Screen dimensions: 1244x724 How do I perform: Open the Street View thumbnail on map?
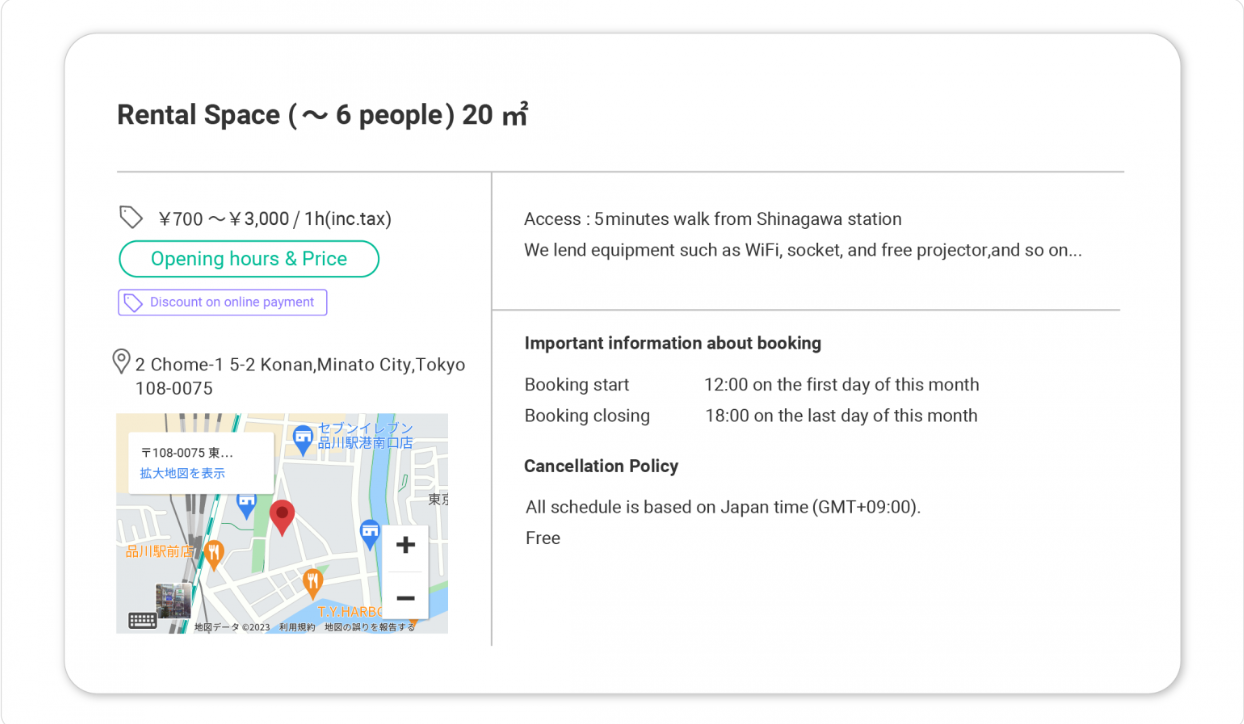coord(173,601)
